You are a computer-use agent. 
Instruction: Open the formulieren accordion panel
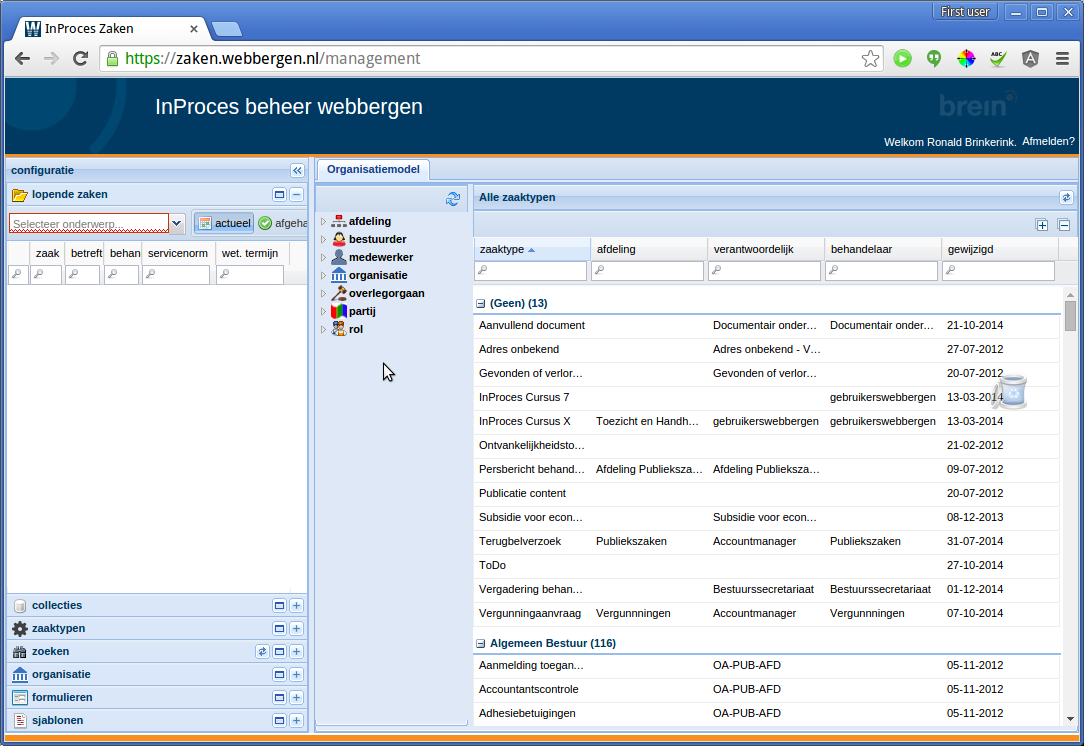pos(157,698)
